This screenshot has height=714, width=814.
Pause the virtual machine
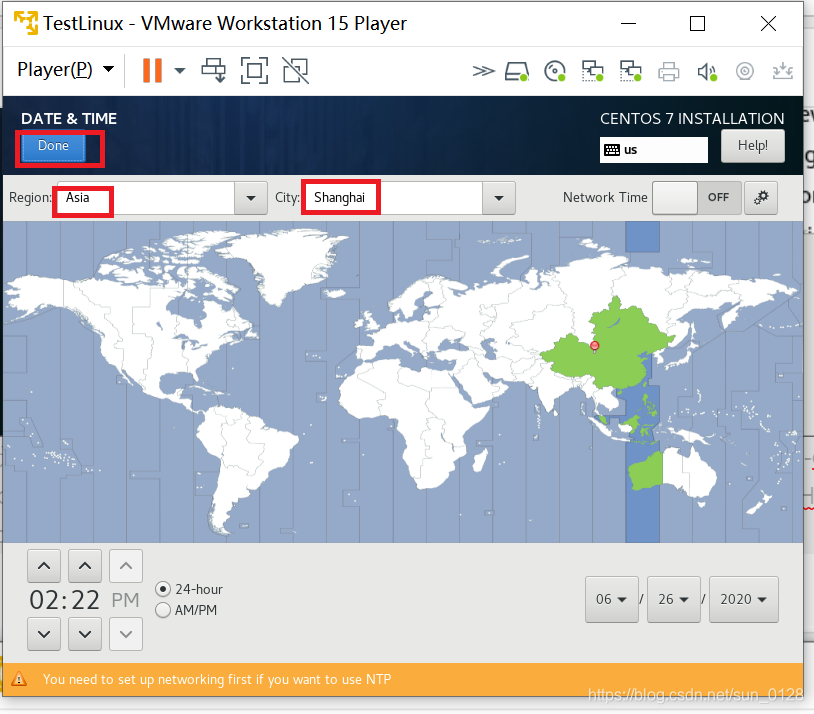pos(152,70)
